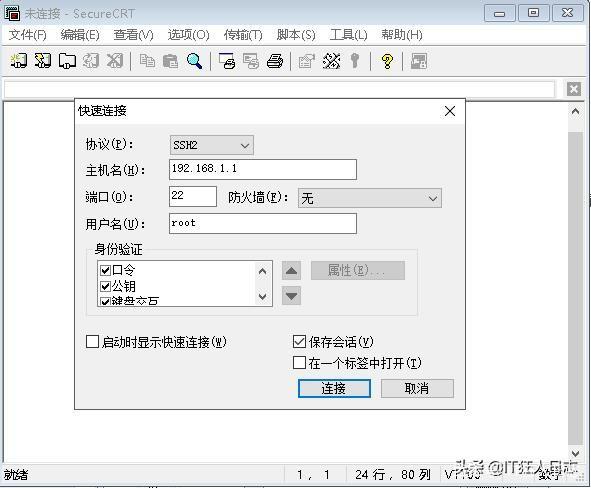Screen dimensions: 591x488
Task: Minimize the SecureCRT window
Action: coord(499,14)
